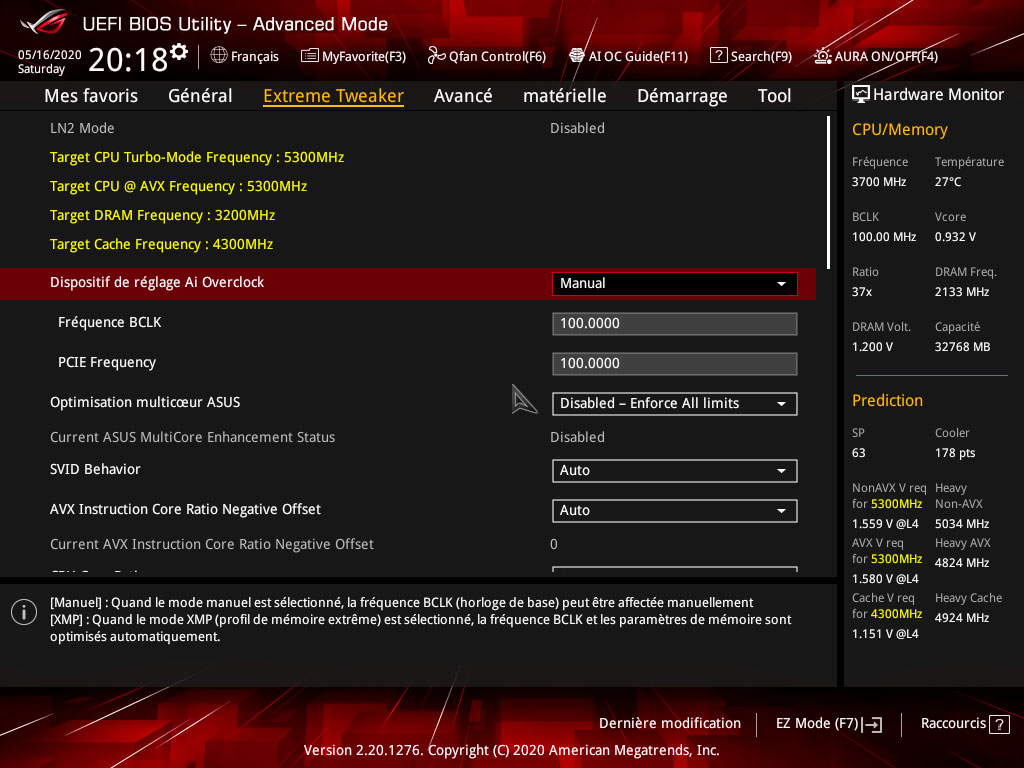The width and height of the screenshot is (1024, 768).
Task: Launch AI OC Guide(F11)
Action: point(577,56)
